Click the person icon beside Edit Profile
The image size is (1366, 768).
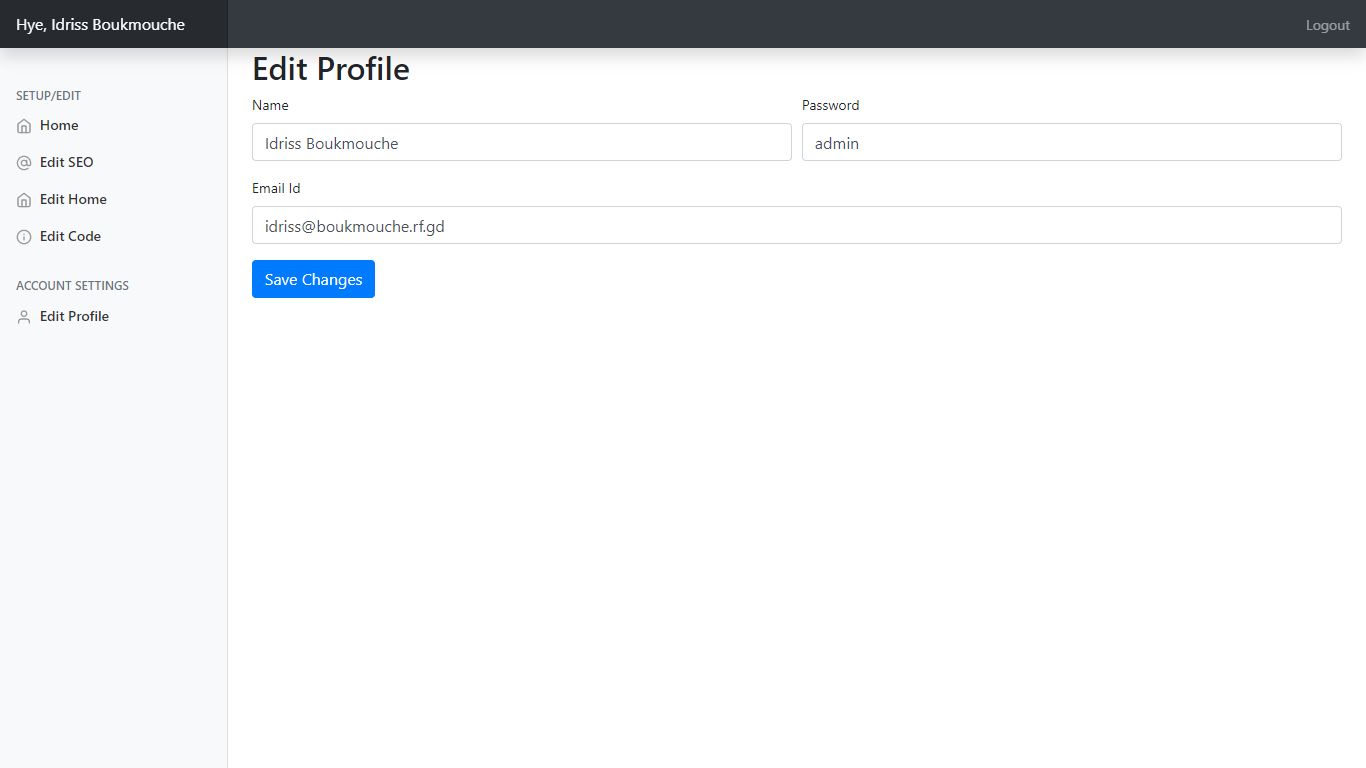pyautogui.click(x=24, y=317)
